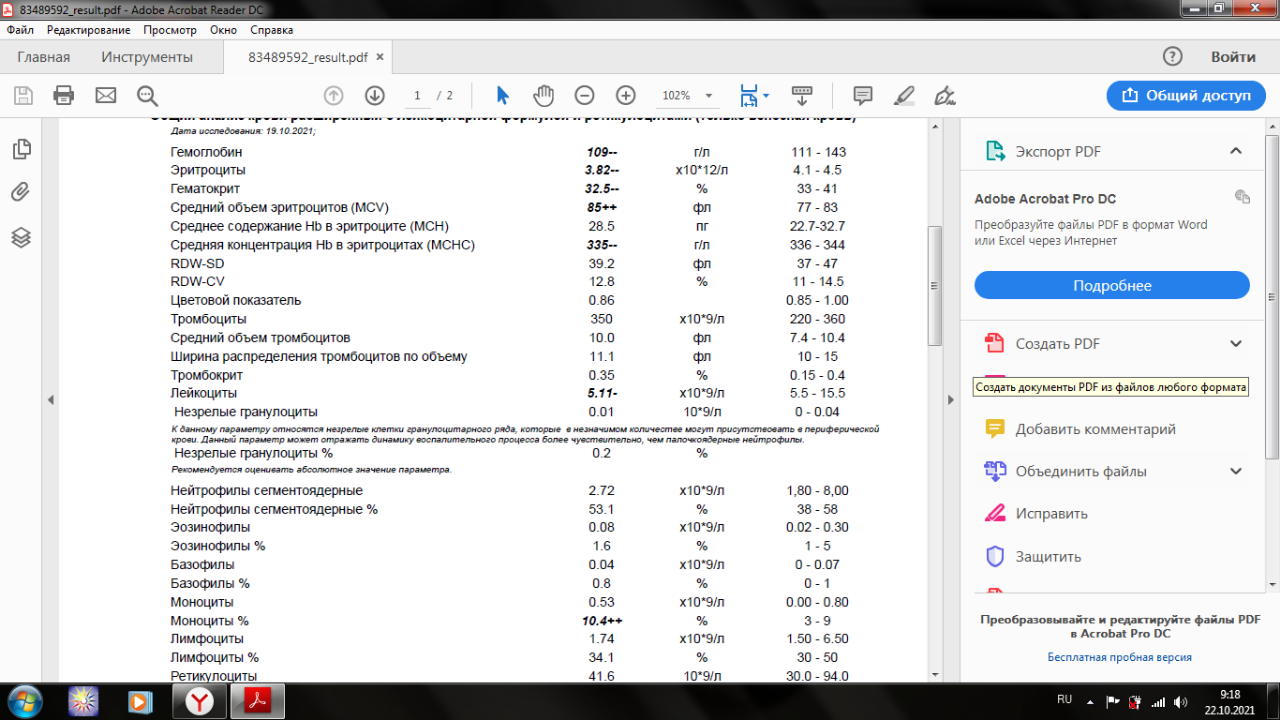Screen dimensions: 1280x720
Task: Open the Окно menu
Action: pos(224,30)
